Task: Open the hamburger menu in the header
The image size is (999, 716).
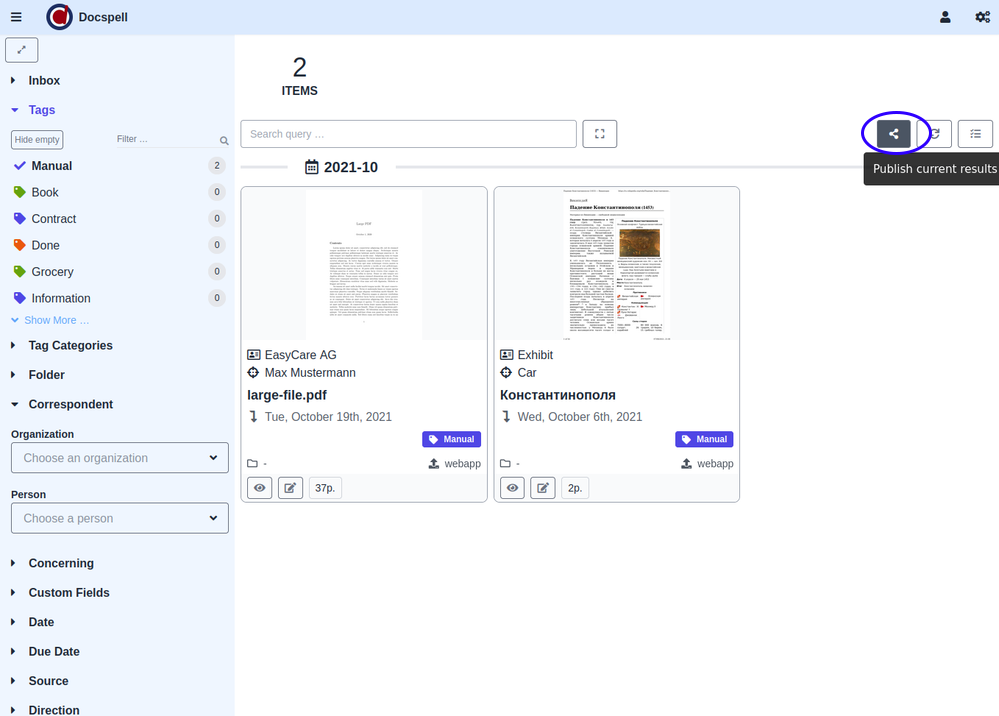Action: pyautogui.click(x=16, y=17)
